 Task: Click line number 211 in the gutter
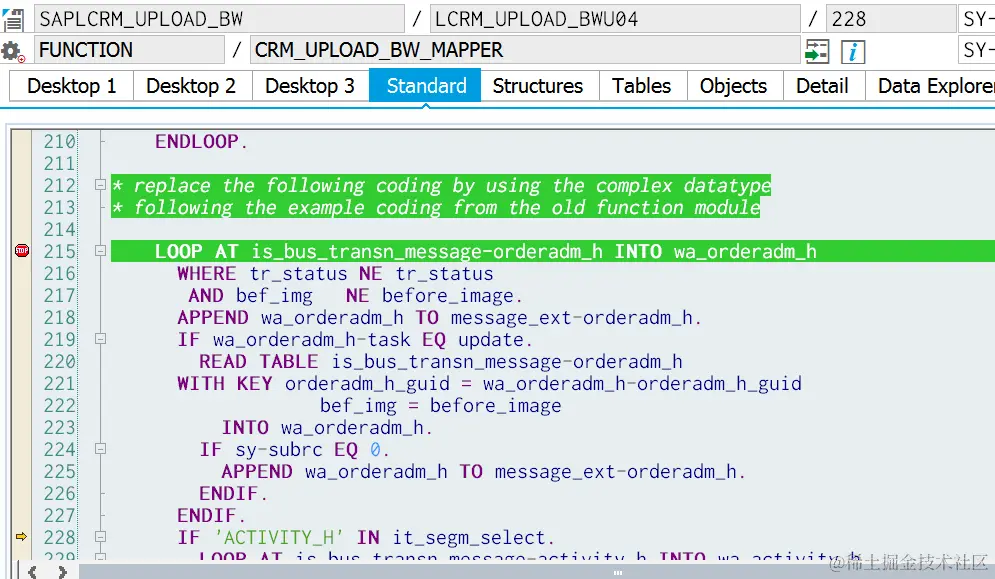coord(59,163)
